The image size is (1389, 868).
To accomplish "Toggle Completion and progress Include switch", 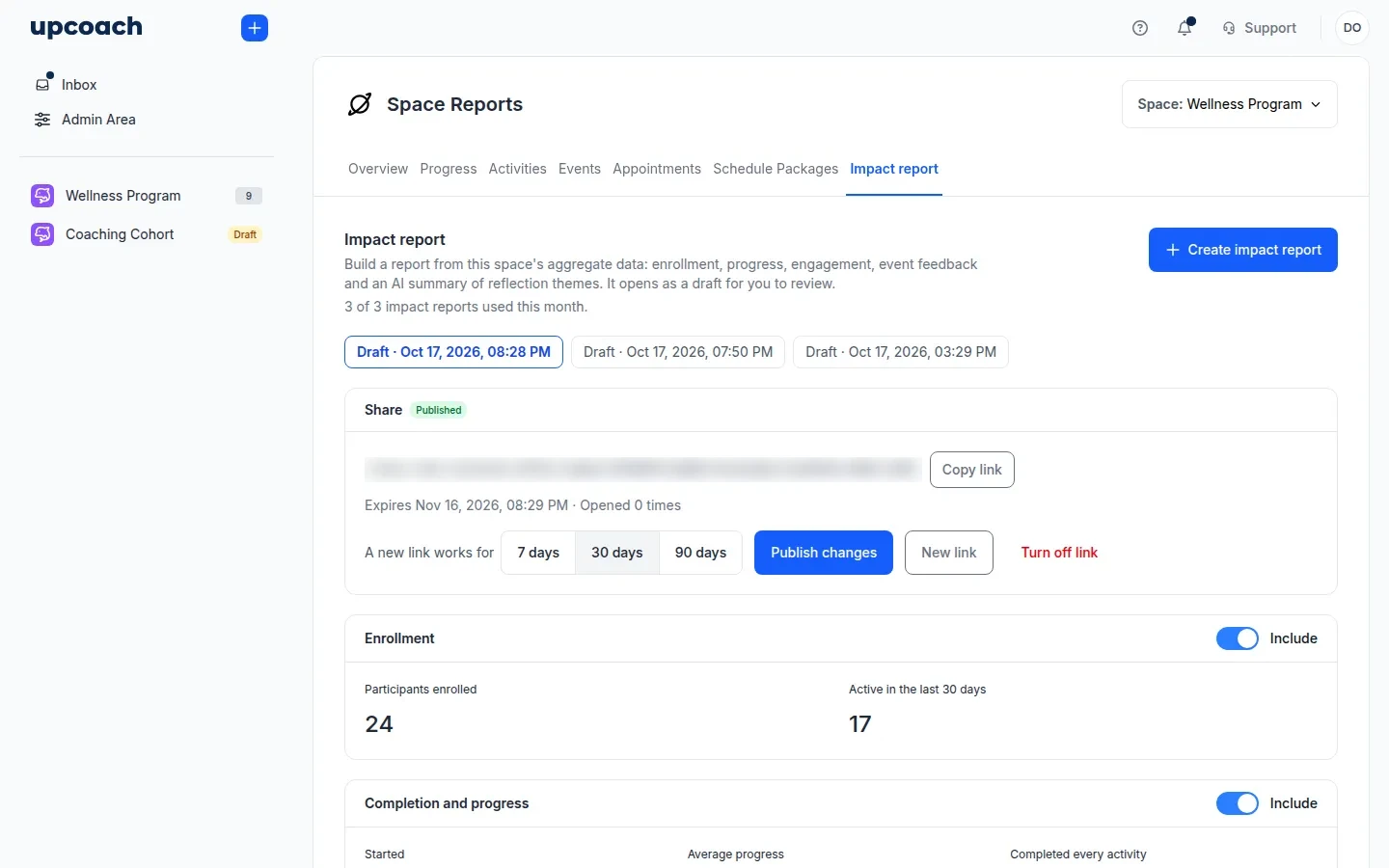I will point(1237,803).
